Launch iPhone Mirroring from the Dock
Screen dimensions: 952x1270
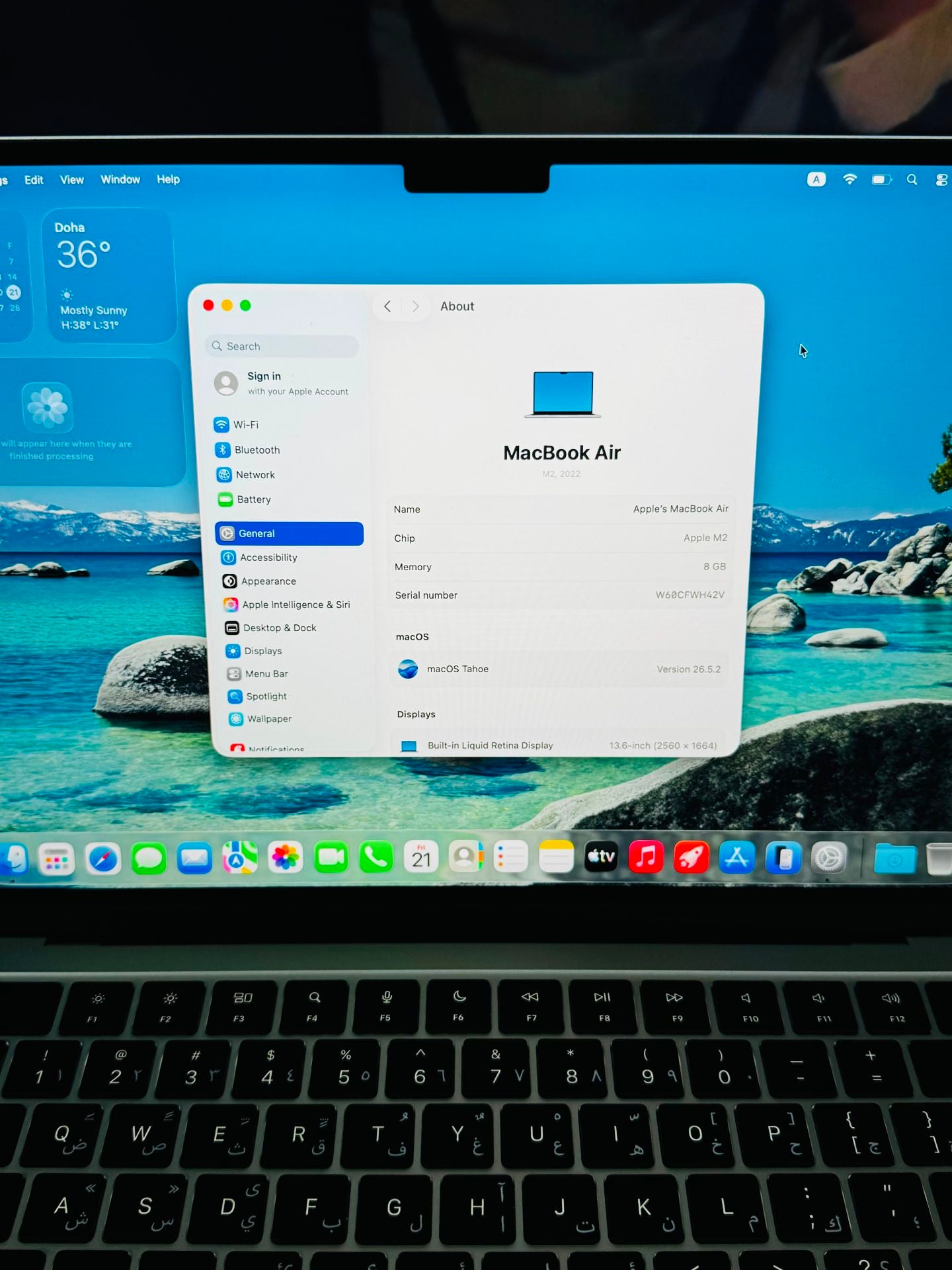tap(783, 859)
